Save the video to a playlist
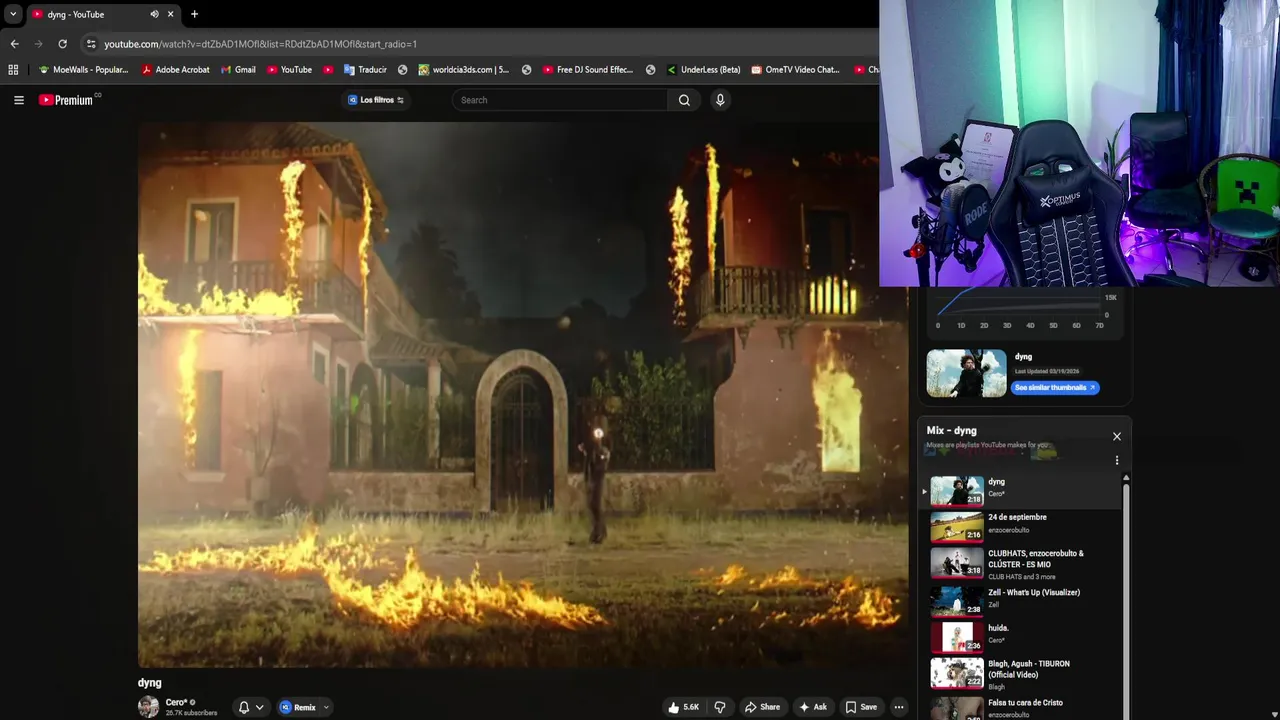Screen dimensions: 1280x720 click(861, 707)
